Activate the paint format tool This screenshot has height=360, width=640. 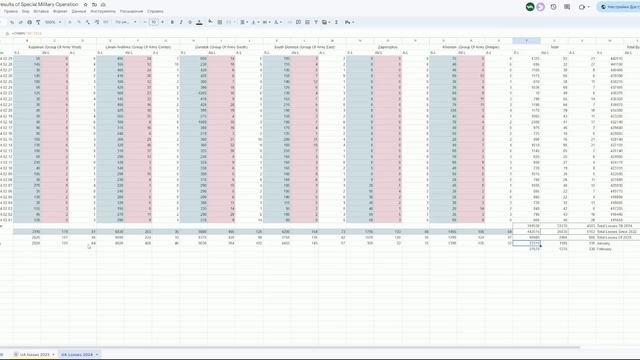pos(38,22)
